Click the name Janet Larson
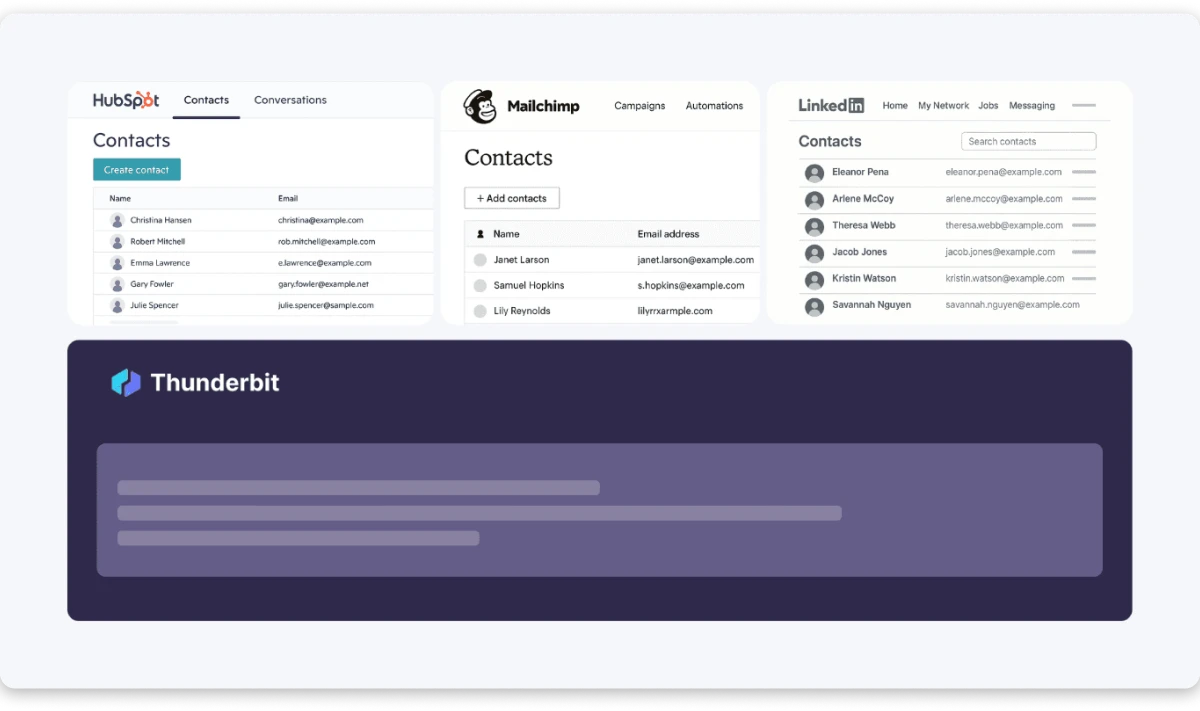 pyautogui.click(x=521, y=260)
